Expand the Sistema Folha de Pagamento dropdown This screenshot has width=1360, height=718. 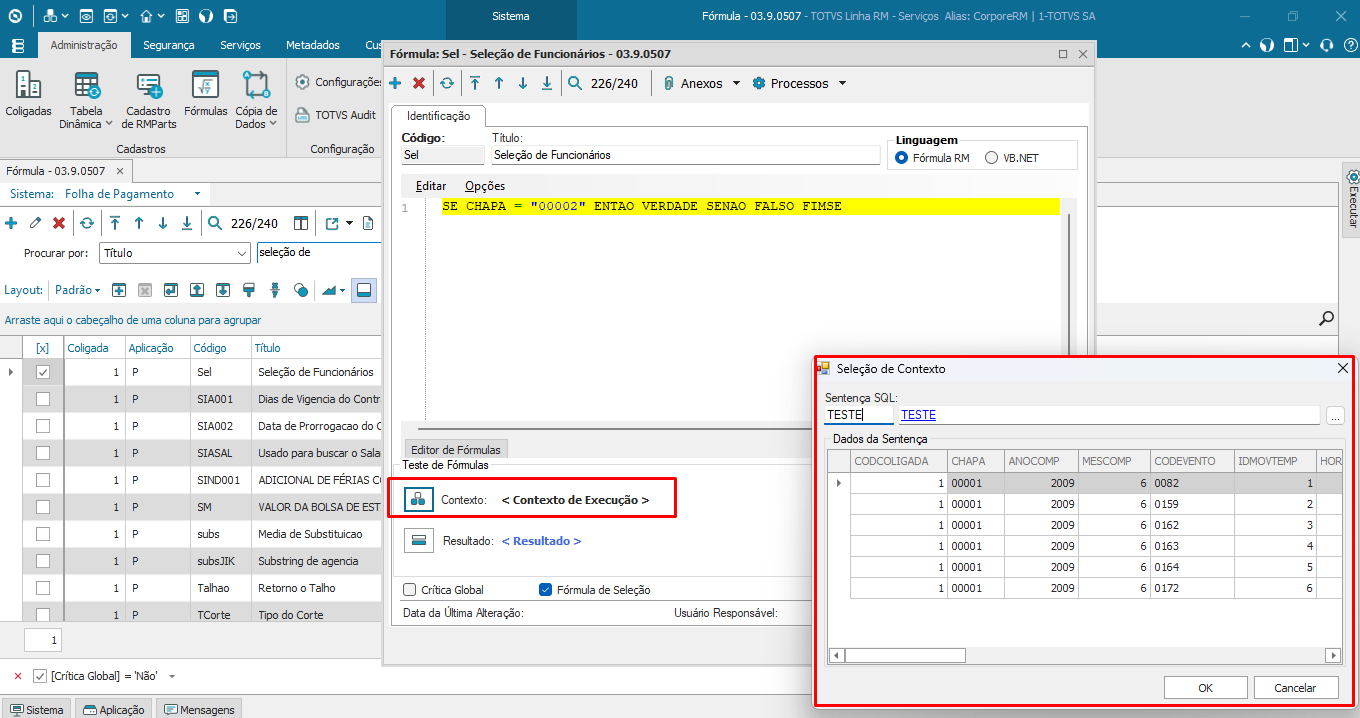[x=197, y=194]
